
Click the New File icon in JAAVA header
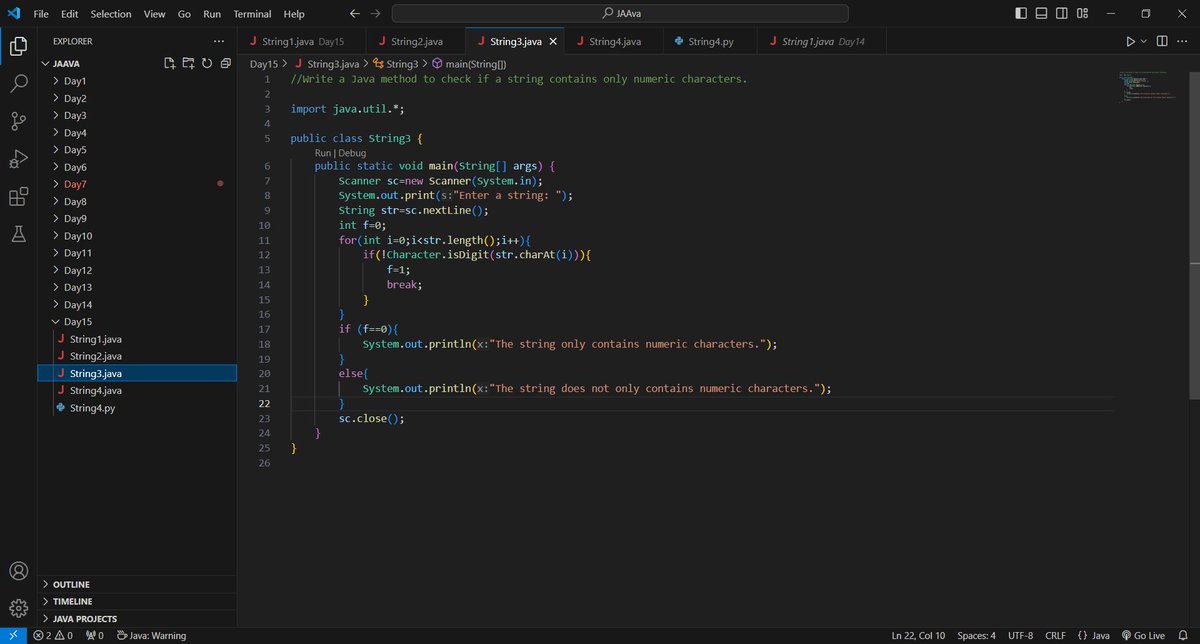point(171,63)
